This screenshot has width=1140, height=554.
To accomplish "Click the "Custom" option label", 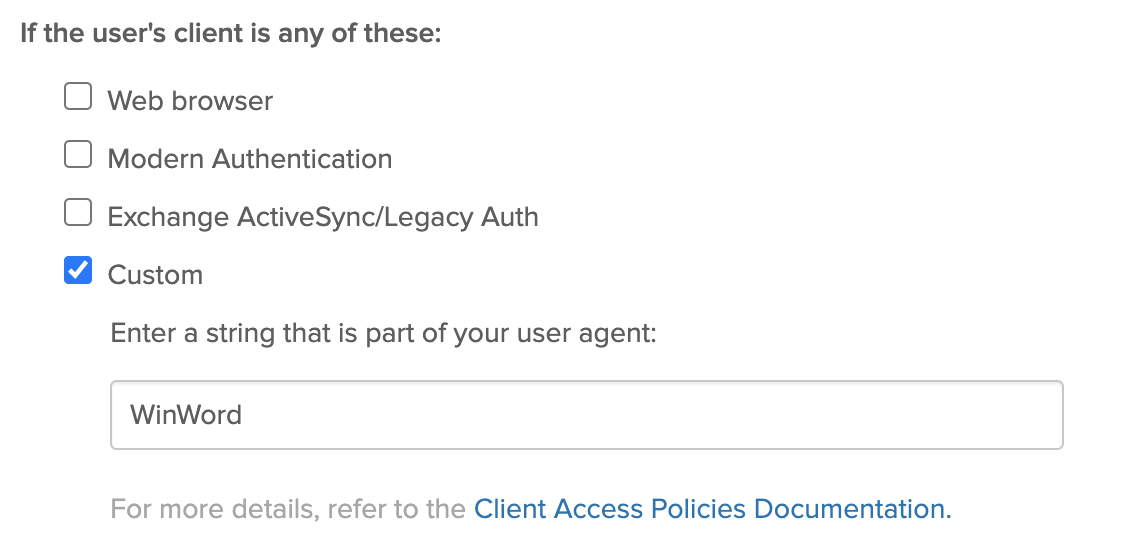I will coord(155,275).
